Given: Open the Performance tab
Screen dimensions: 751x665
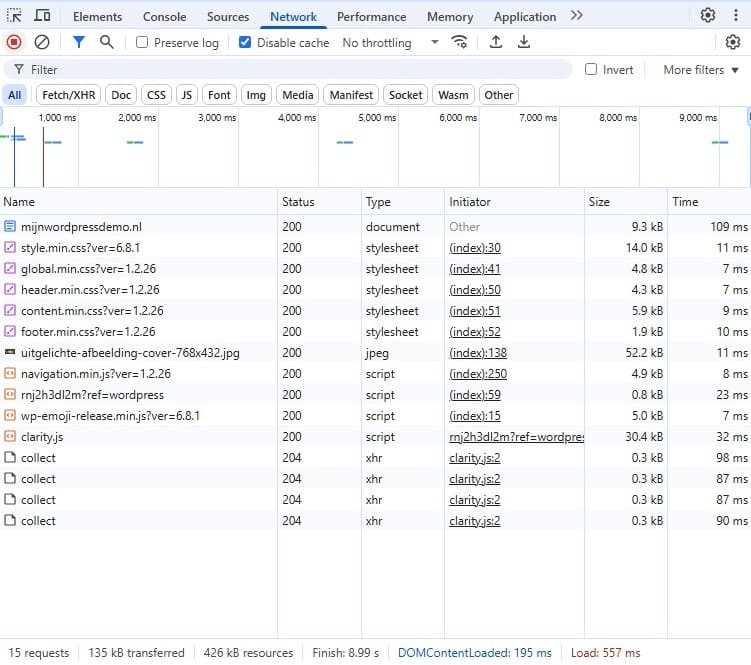Looking at the screenshot, I should coord(371,17).
